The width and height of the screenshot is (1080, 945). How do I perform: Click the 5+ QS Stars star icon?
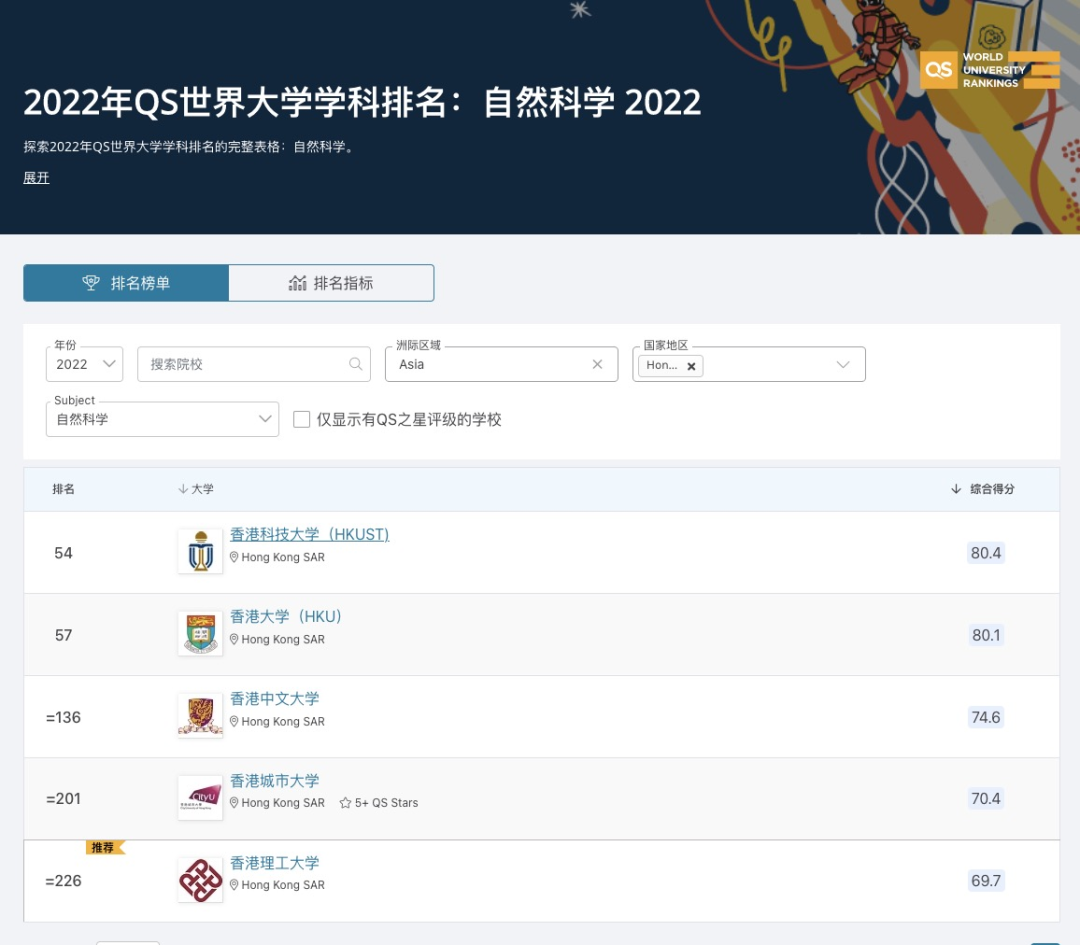point(346,803)
